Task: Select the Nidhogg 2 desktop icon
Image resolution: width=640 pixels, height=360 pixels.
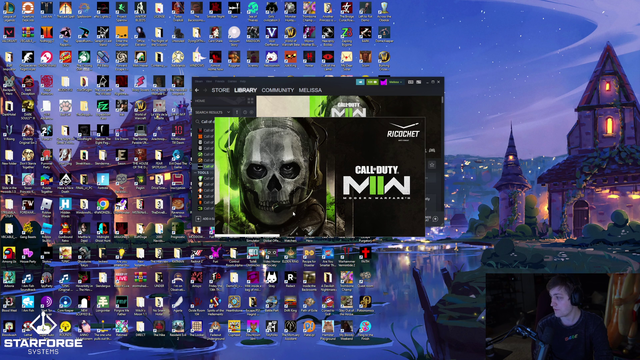Action: pyautogui.click(x=47, y=33)
